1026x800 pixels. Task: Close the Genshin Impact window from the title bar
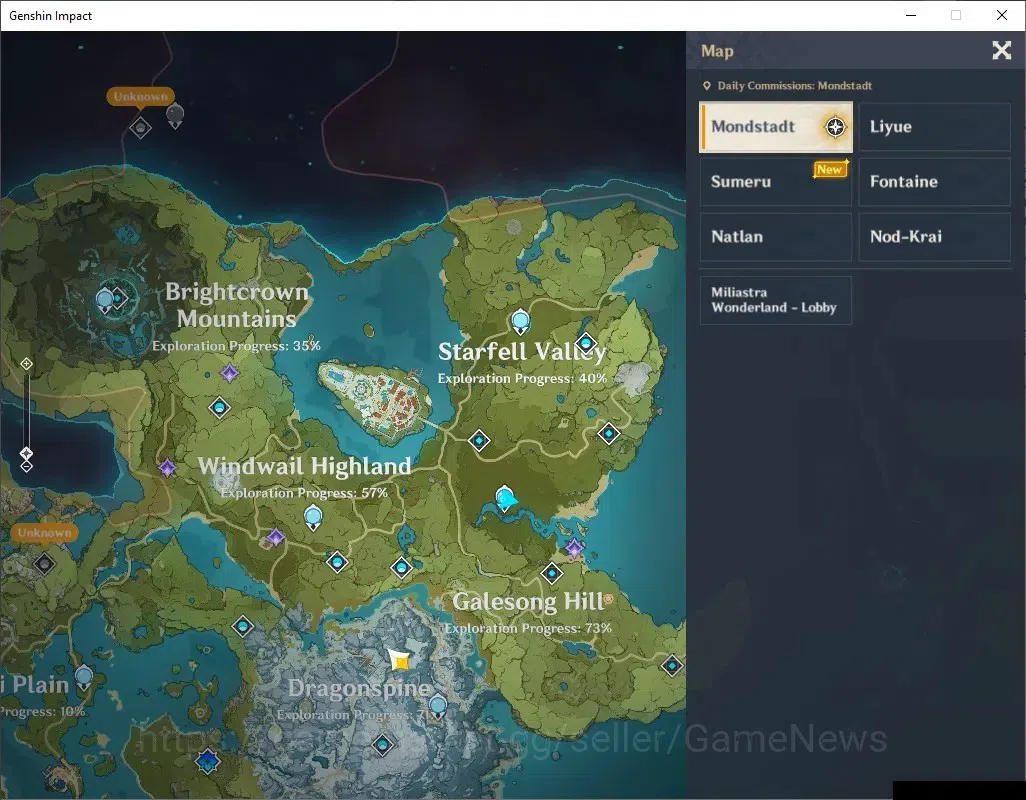click(1002, 15)
